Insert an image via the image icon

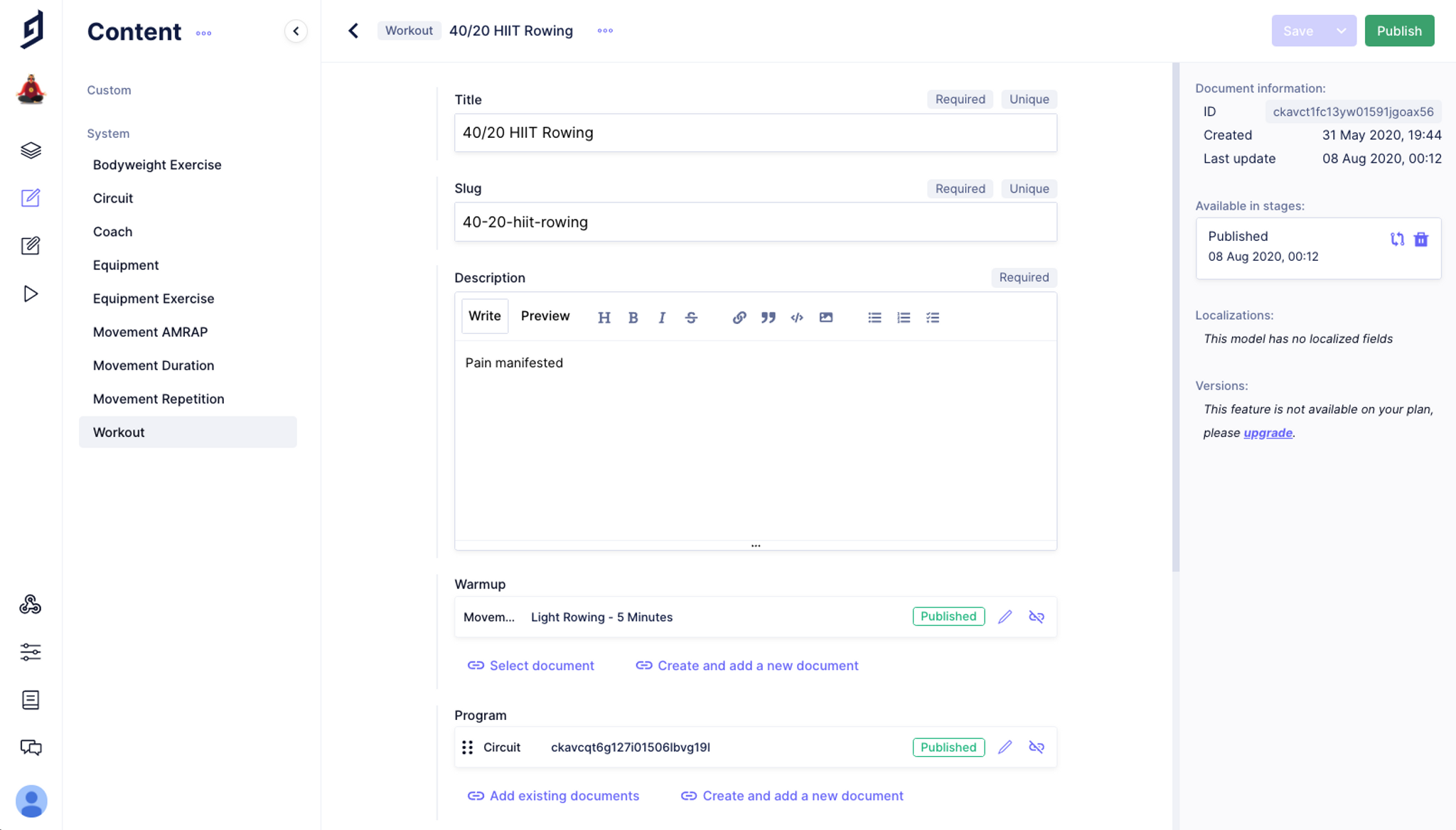click(x=825, y=318)
